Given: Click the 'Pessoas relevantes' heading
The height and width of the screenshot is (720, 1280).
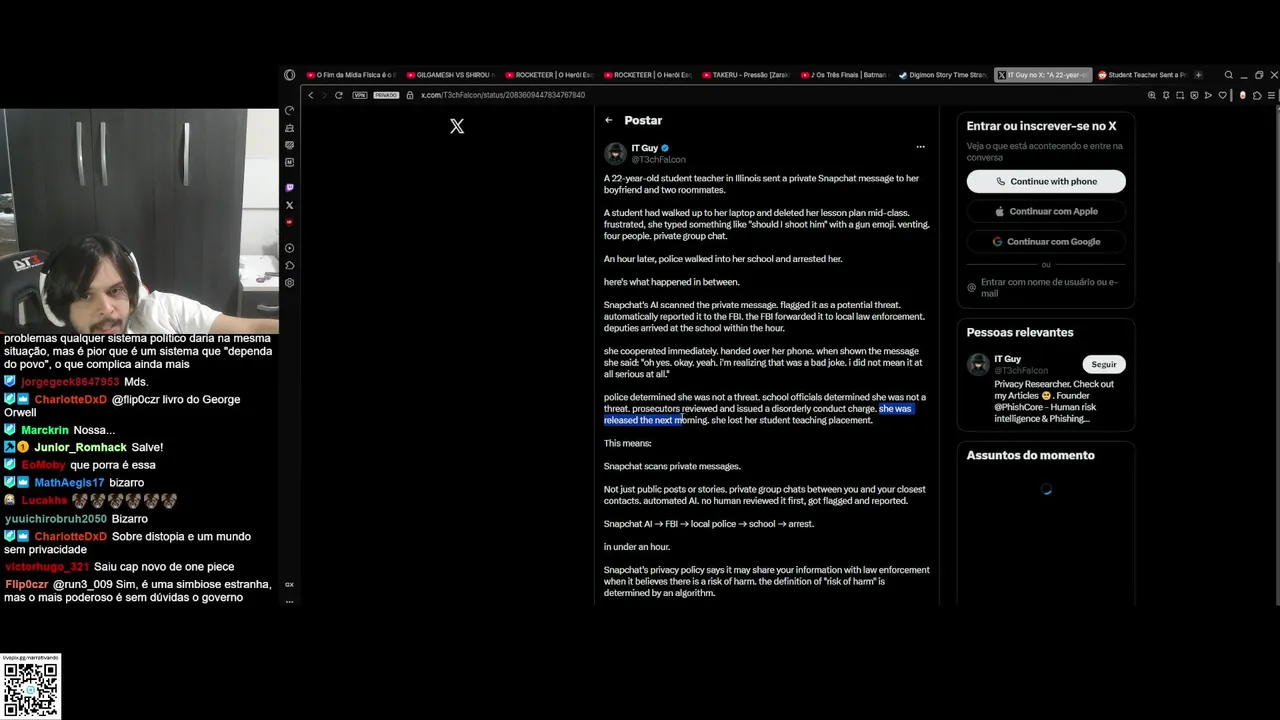Looking at the screenshot, I should click(1020, 332).
